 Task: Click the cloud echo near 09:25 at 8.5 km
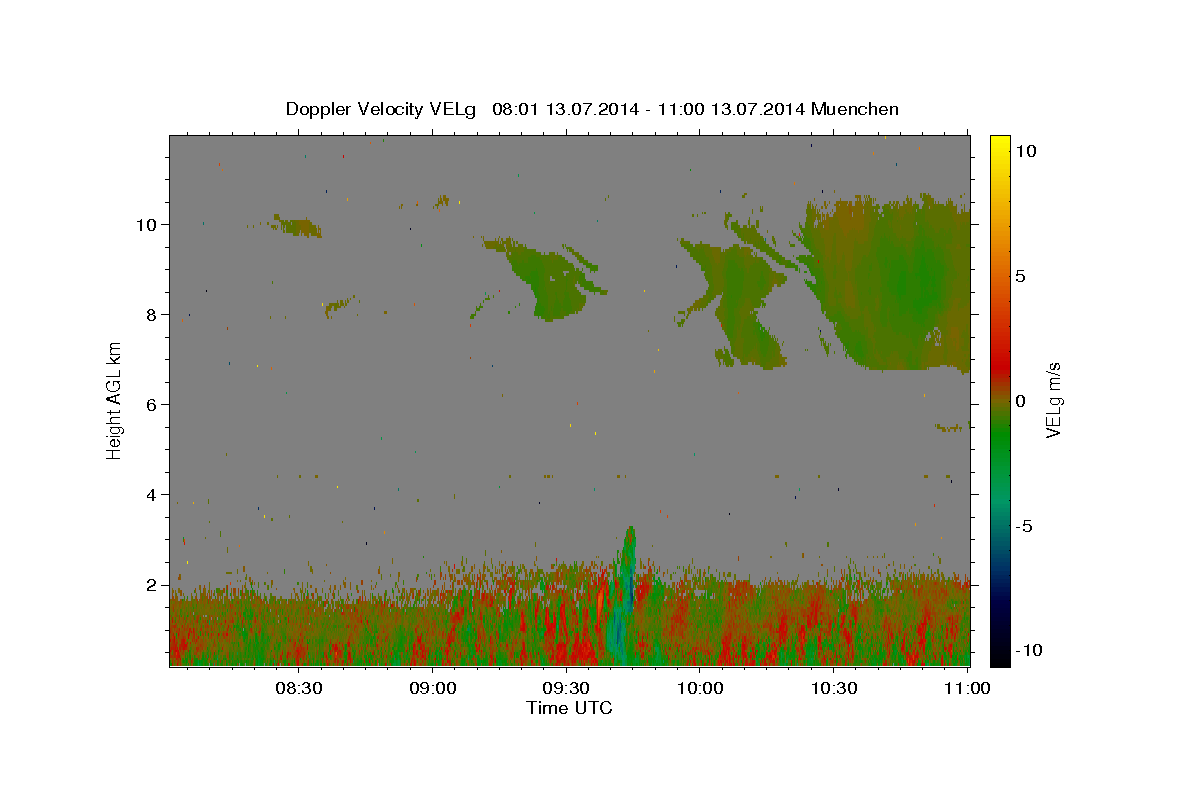546,280
